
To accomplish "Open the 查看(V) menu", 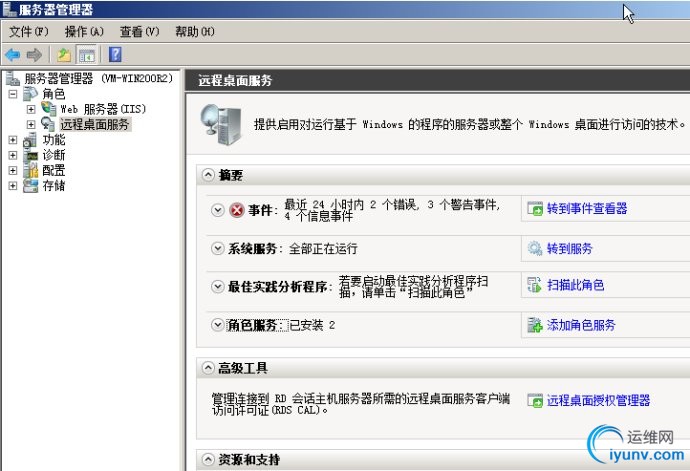I will coord(139,32).
